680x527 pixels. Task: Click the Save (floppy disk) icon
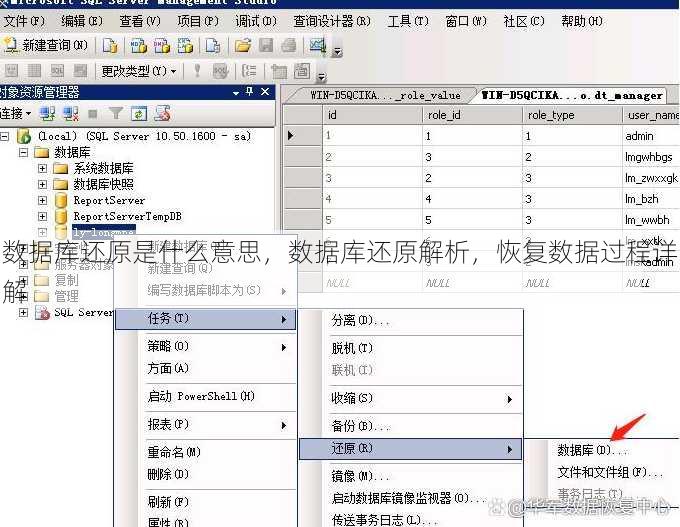(x=266, y=45)
